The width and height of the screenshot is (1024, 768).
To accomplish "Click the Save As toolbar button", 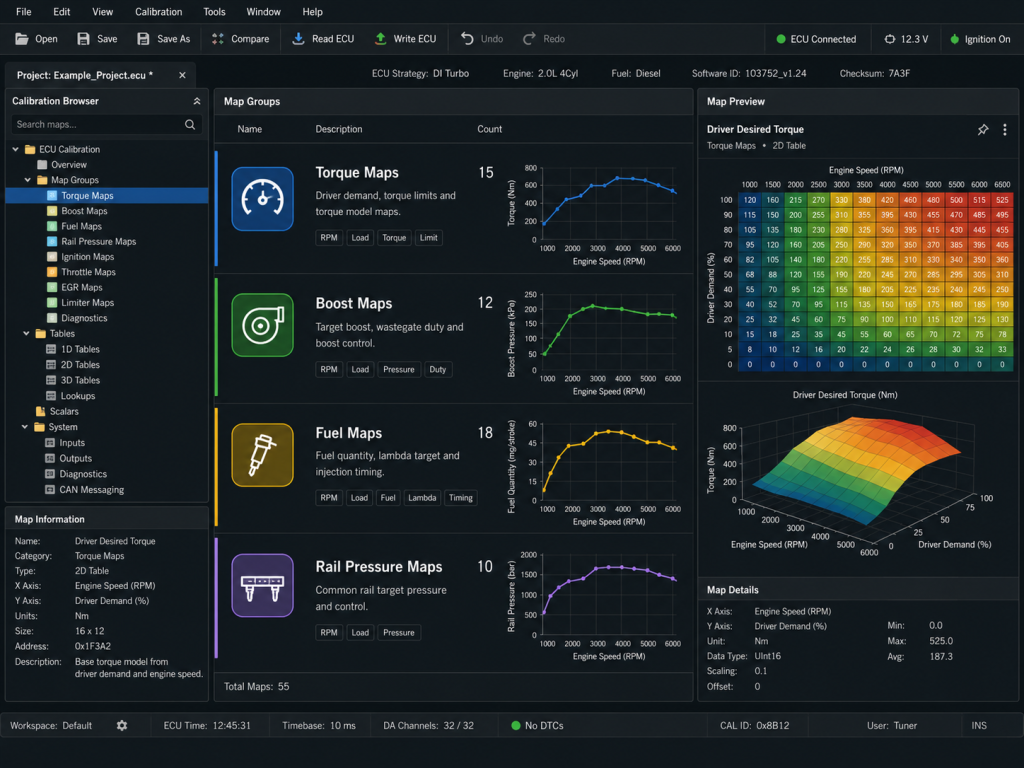I will 163,39.
